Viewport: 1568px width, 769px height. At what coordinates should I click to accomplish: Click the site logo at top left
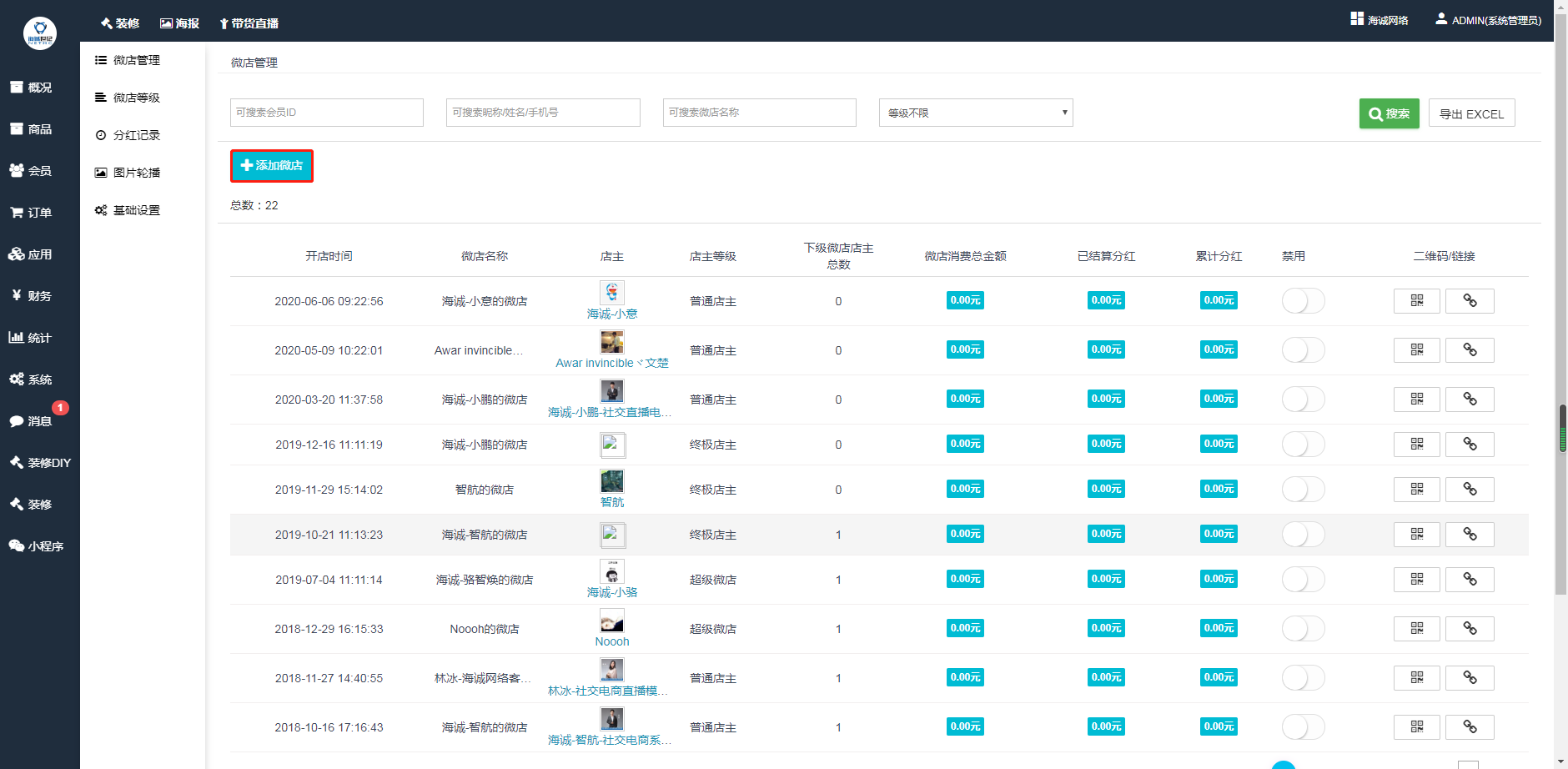pos(39,33)
